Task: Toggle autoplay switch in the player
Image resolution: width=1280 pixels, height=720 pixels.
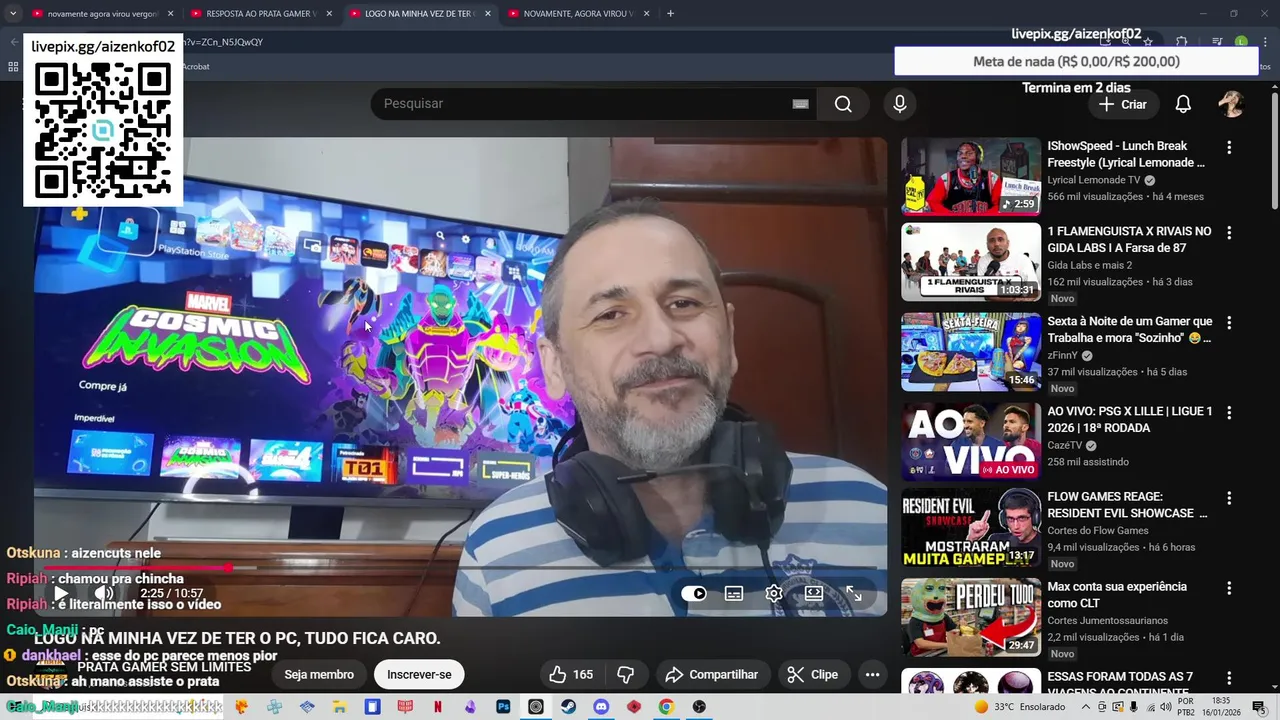Action: pyautogui.click(x=694, y=593)
